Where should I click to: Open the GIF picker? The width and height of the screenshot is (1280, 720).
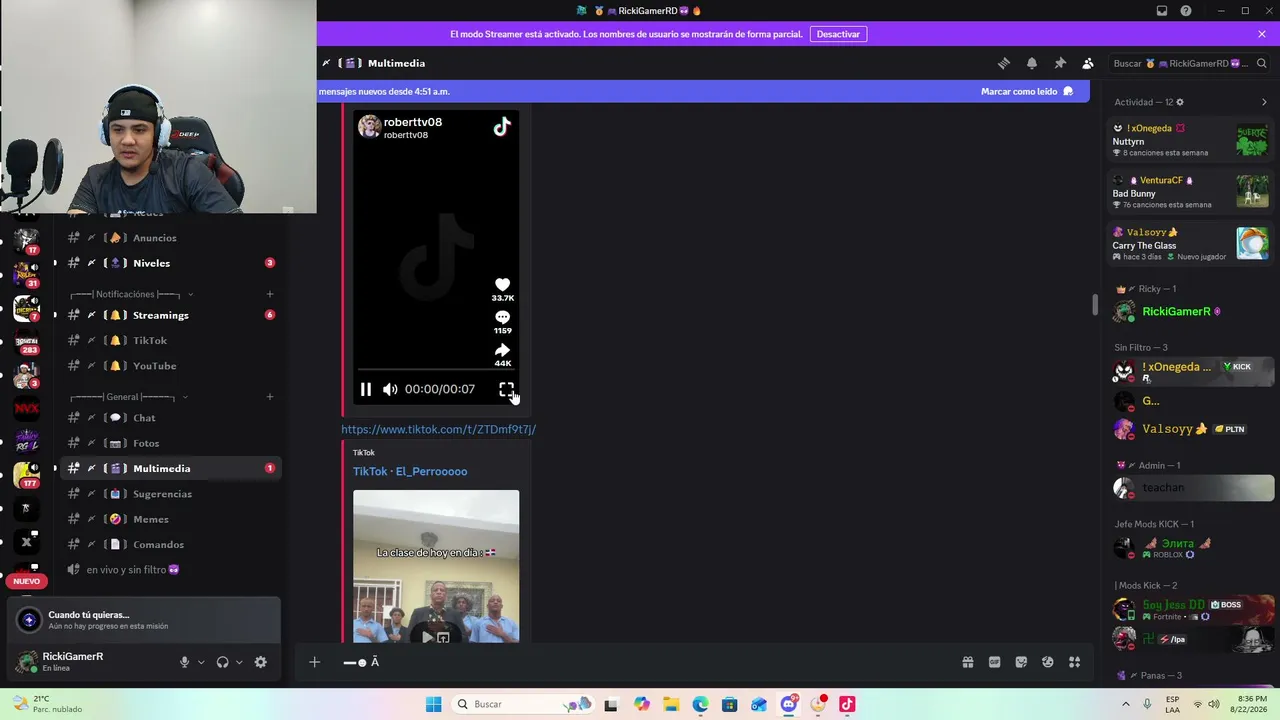click(x=994, y=662)
